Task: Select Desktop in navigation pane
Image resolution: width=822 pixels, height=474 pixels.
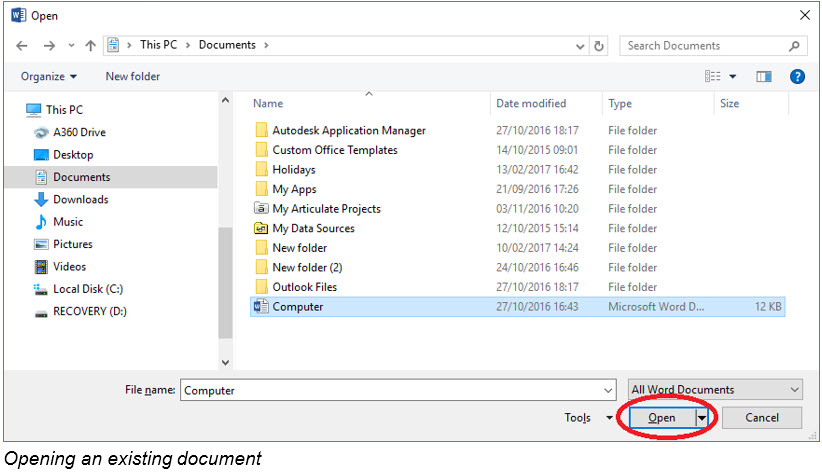Action: (63, 155)
